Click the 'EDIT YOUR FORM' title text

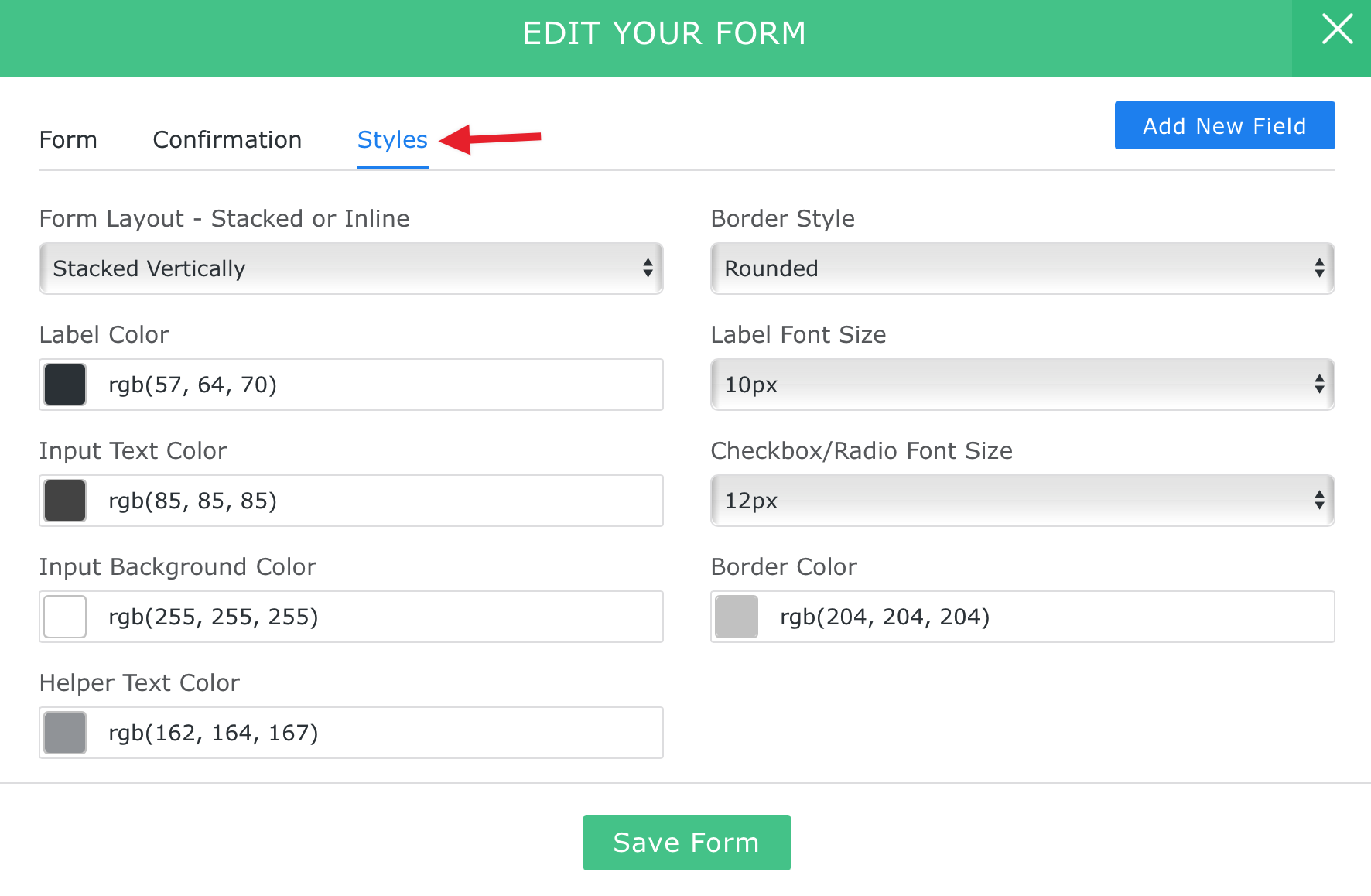[665, 33]
